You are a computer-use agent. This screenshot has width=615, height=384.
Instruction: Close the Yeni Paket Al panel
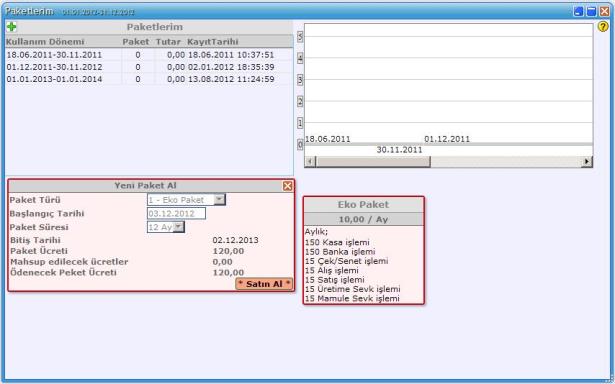287,186
